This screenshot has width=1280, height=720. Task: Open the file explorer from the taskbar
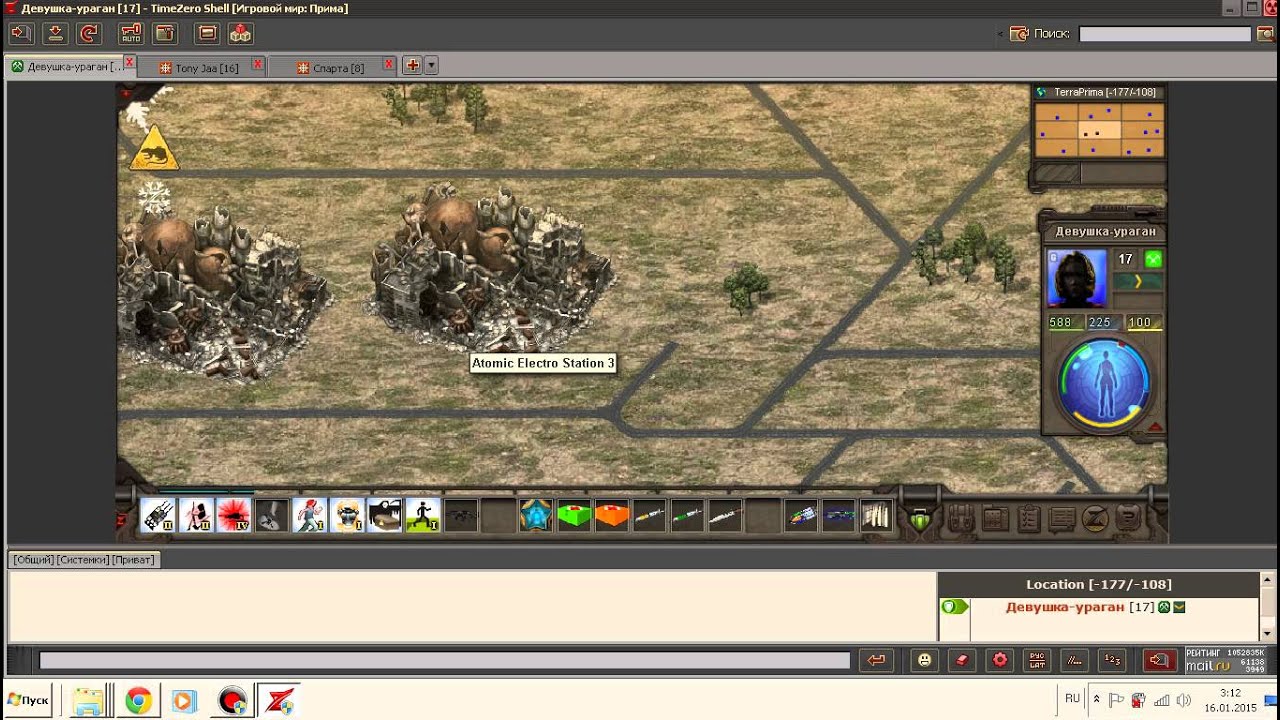88,701
